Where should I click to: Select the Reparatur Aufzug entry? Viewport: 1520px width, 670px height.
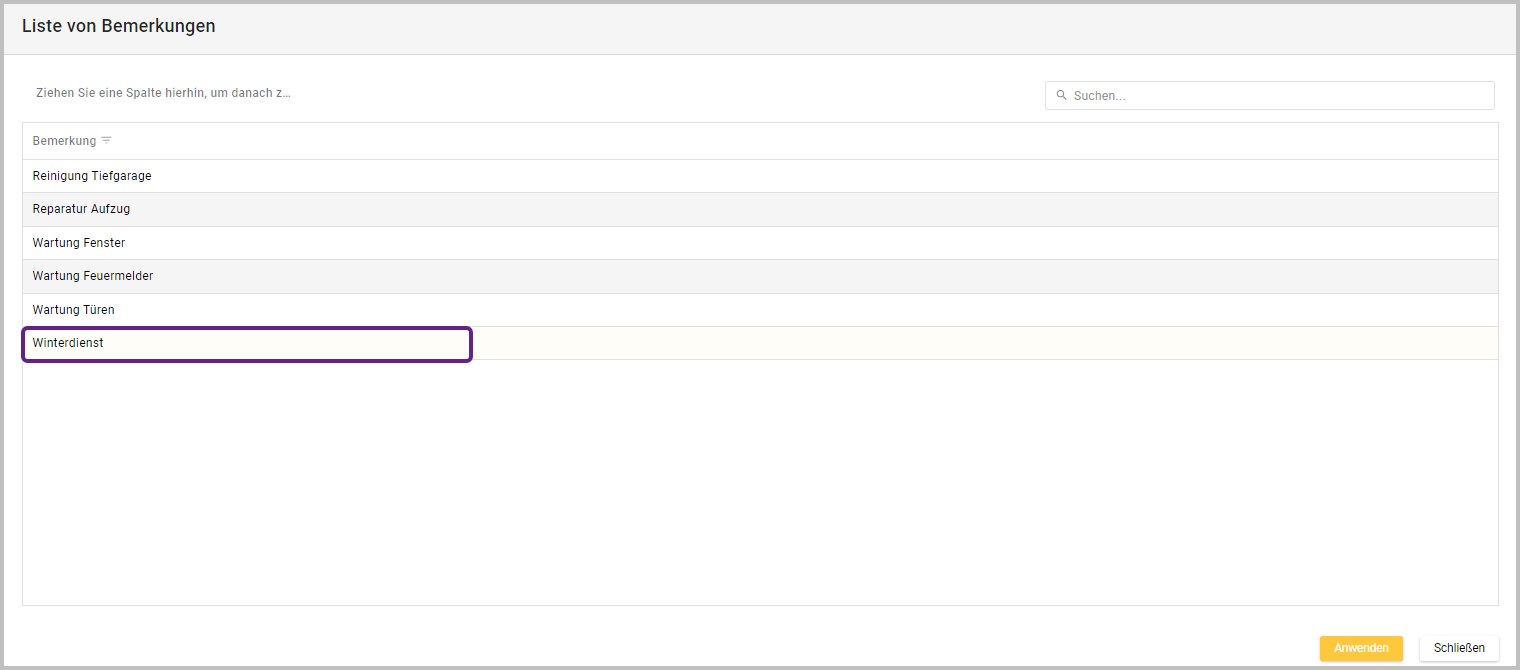coord(81,209)
